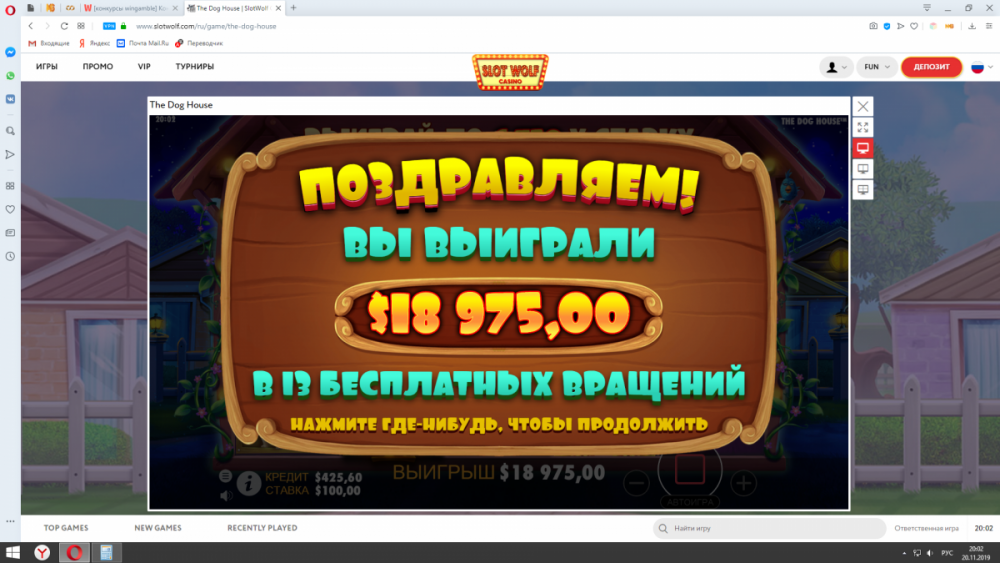Click the Slot Wolf Casino logo
The width and height of the screenshot is (1000, 563).
(510, 72)
